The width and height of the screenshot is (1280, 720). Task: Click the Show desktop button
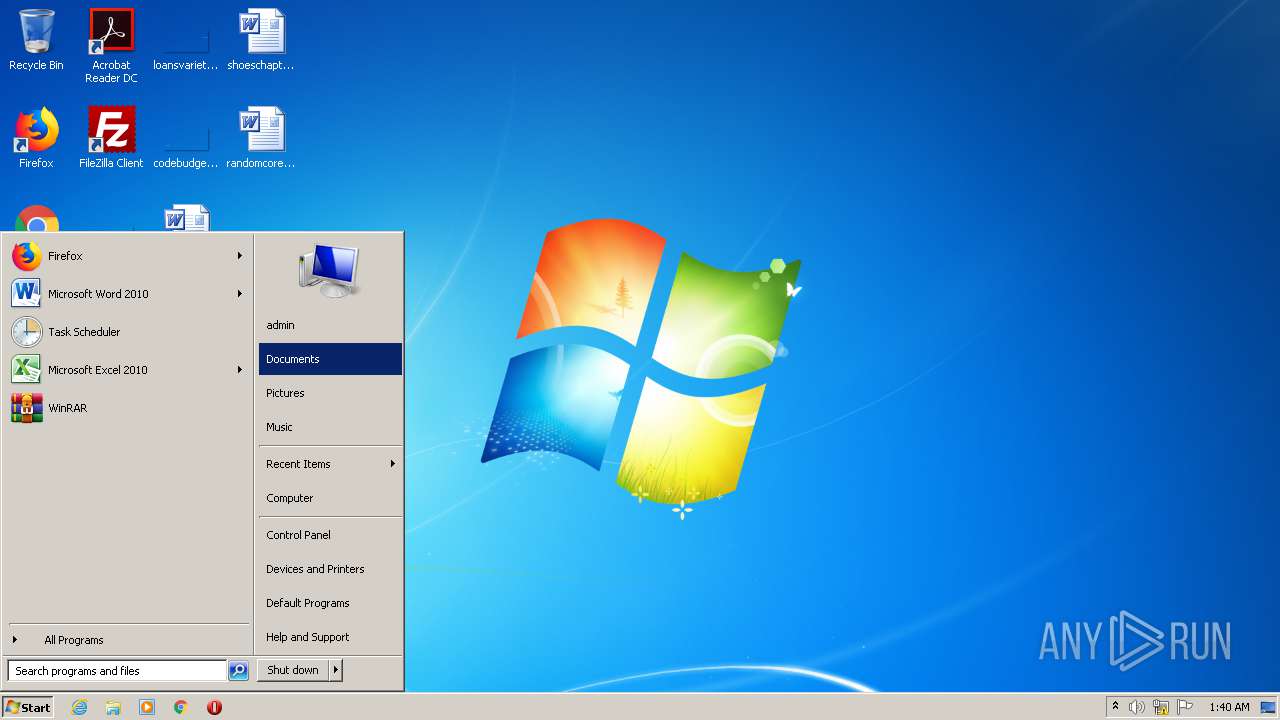[1269, 707]
